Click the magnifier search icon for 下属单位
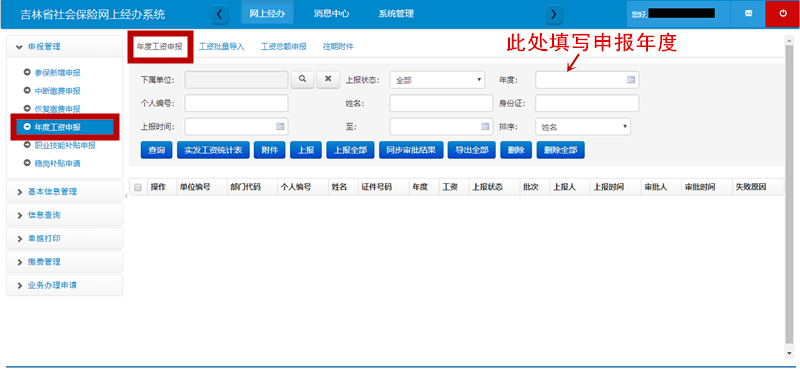The width and height of the screenshot is (800, 369). tap(303, 79)
